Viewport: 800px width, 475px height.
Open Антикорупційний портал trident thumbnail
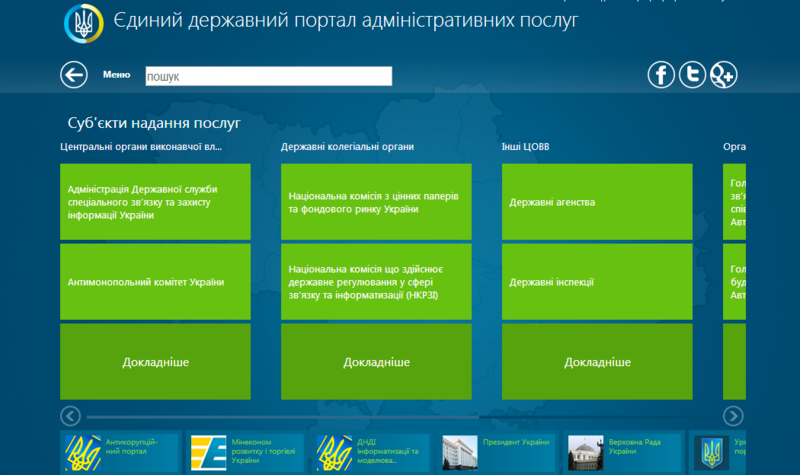point(83,453)
